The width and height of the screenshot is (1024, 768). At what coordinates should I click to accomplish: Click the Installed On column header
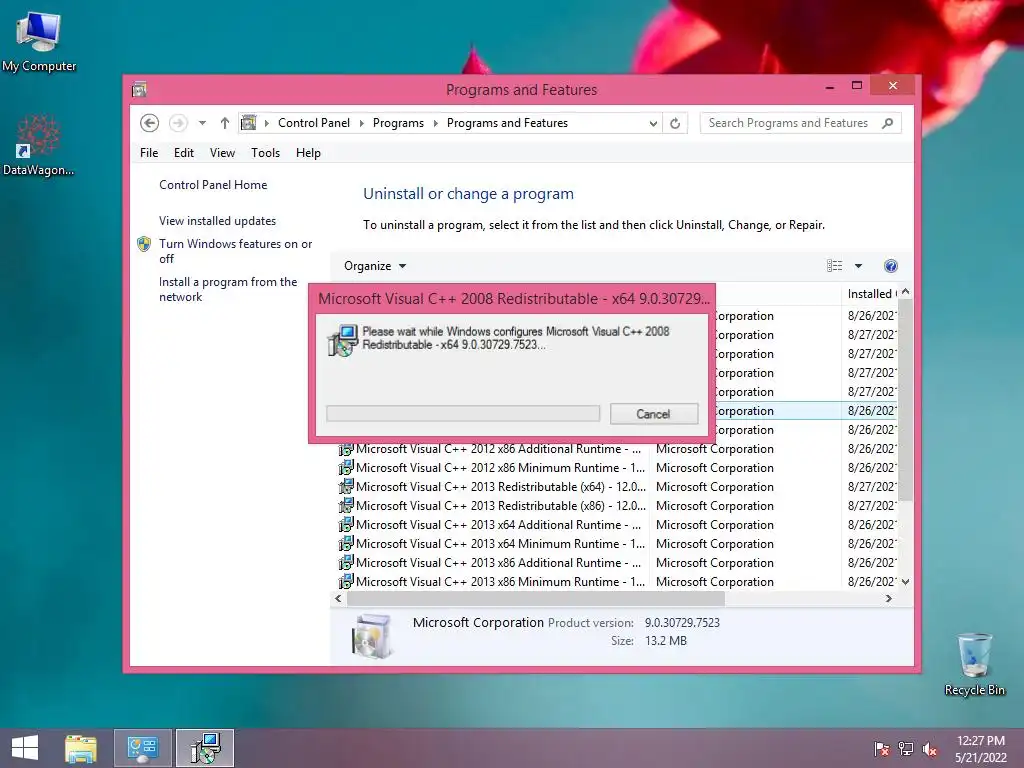click(x=870, y=294)
